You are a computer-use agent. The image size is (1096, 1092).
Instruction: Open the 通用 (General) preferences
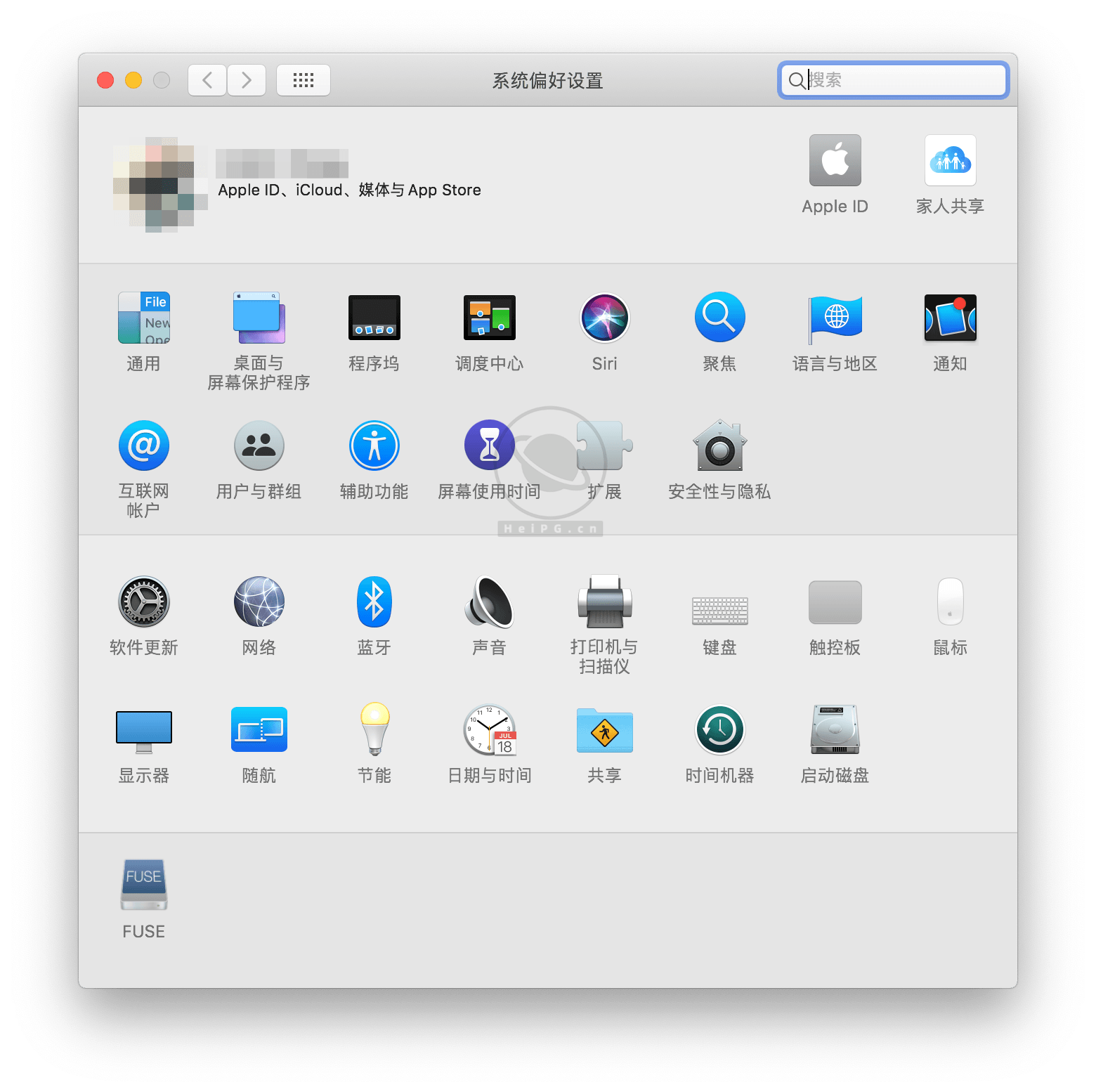[x=144, y=318]
